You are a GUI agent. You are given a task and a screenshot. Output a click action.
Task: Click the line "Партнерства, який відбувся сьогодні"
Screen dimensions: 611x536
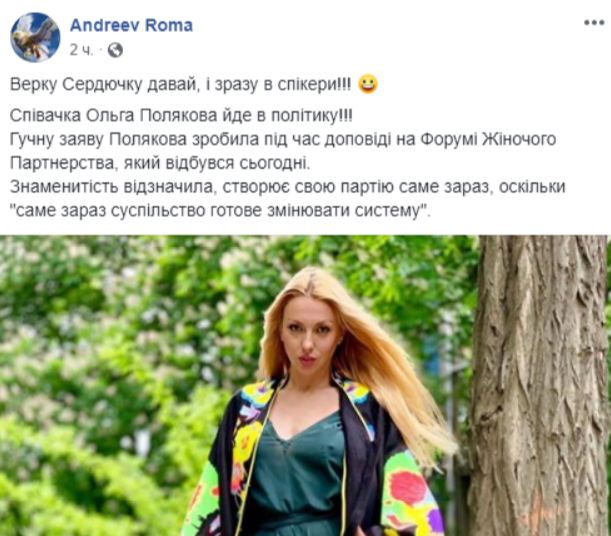click(160, 163)
